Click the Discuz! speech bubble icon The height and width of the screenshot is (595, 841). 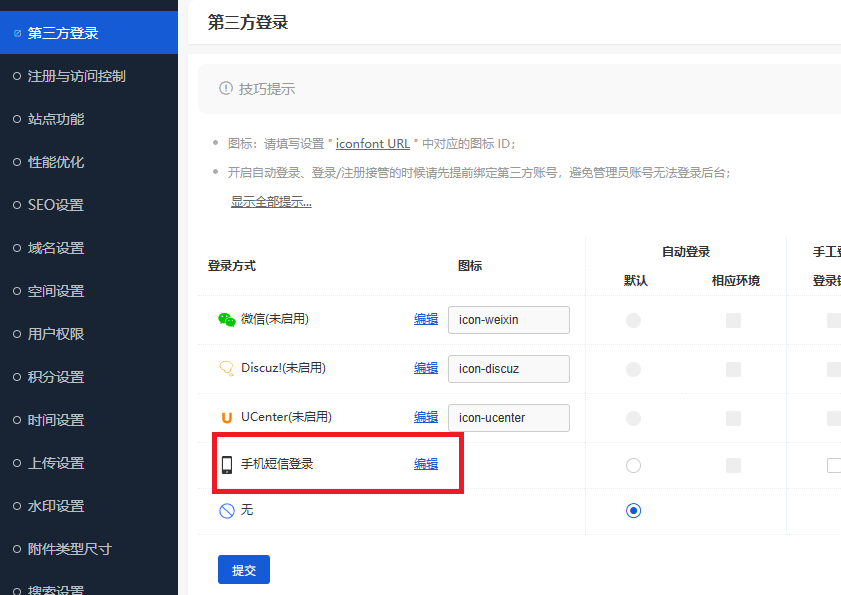pos(227,368)
